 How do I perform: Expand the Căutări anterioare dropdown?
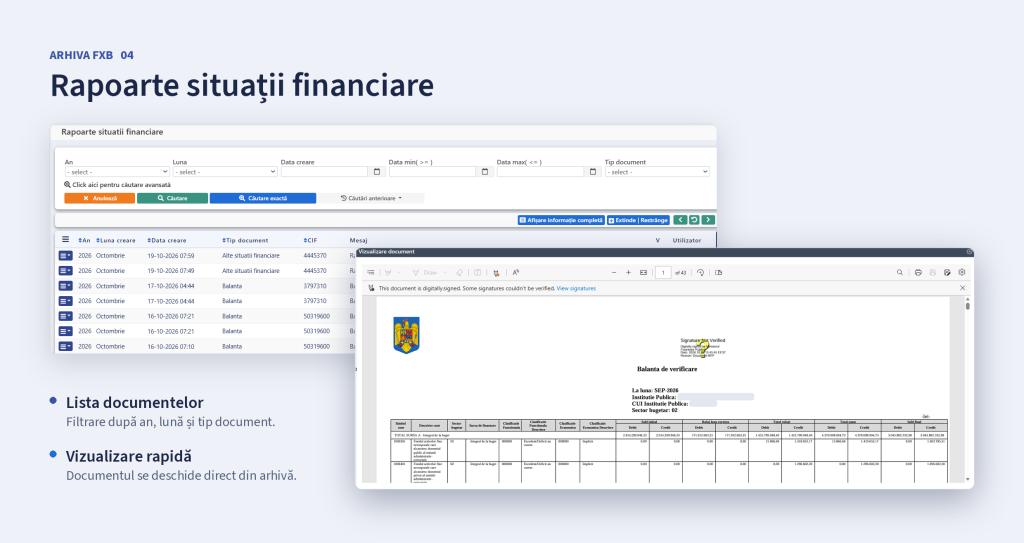coord(371,198)
